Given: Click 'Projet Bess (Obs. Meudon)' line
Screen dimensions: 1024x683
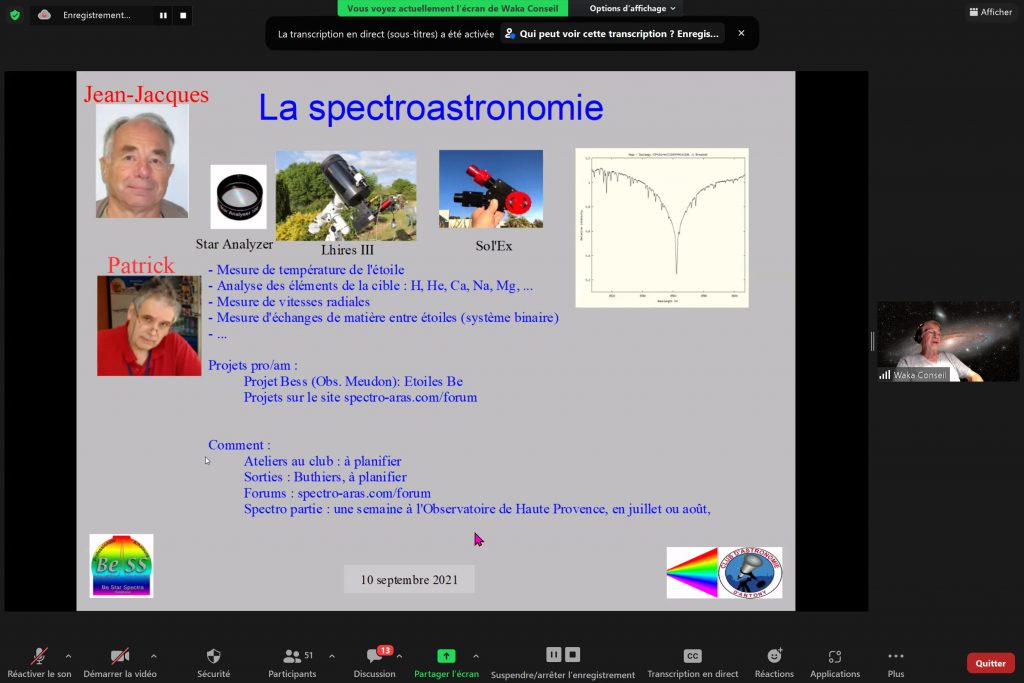Looking at the screenshot, I should pyautogui.click(x=353, y=381).
